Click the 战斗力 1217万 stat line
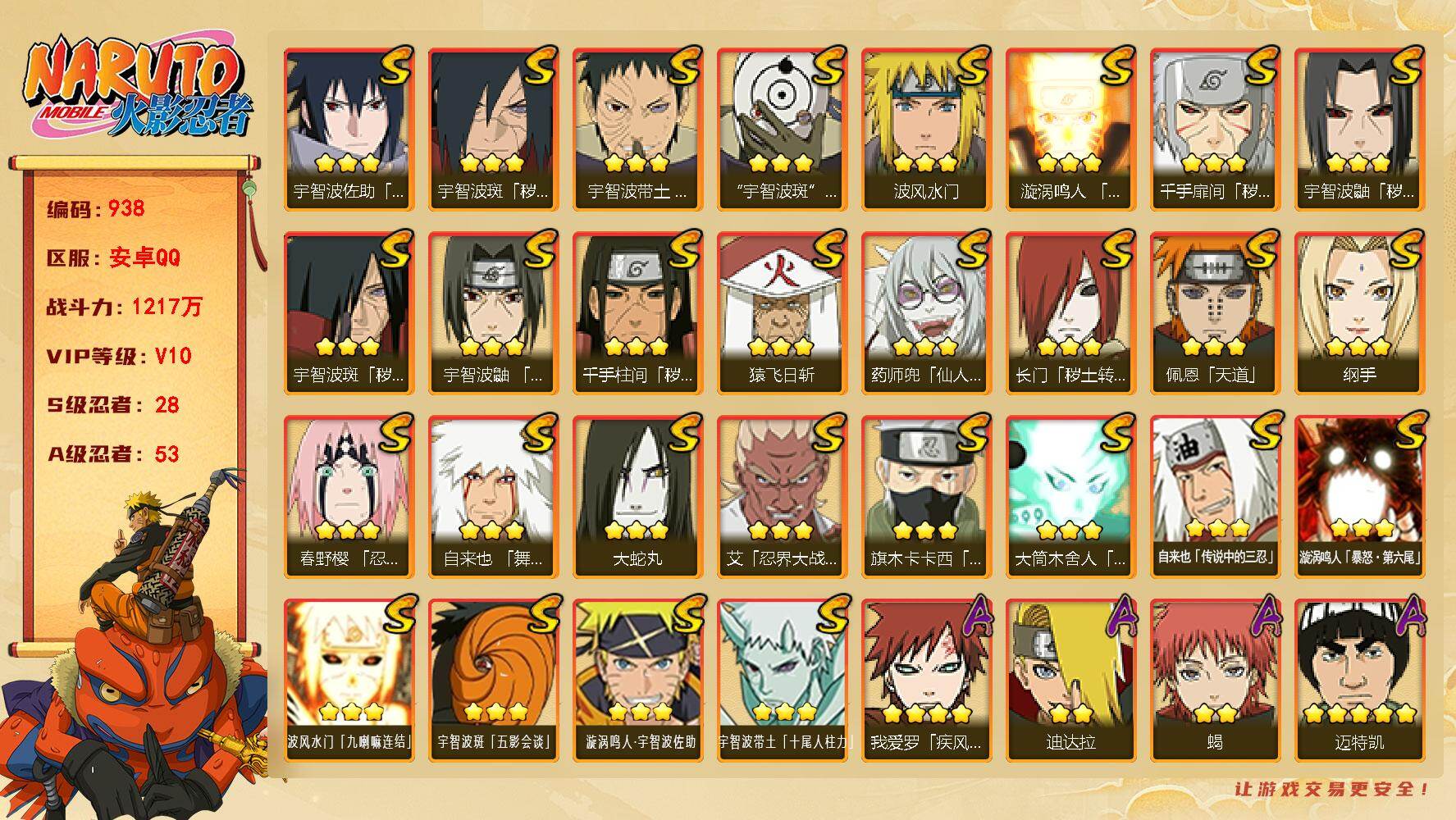Viewport: 1456px width, 820px height. [x=125, y=307]
